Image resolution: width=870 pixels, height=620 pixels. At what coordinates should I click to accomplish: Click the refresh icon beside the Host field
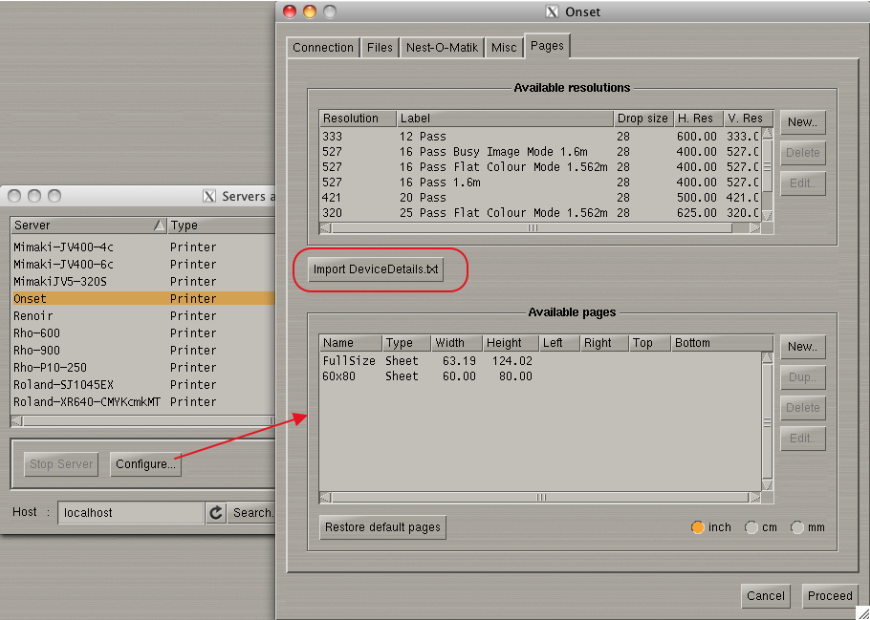(x=216, y=513)
